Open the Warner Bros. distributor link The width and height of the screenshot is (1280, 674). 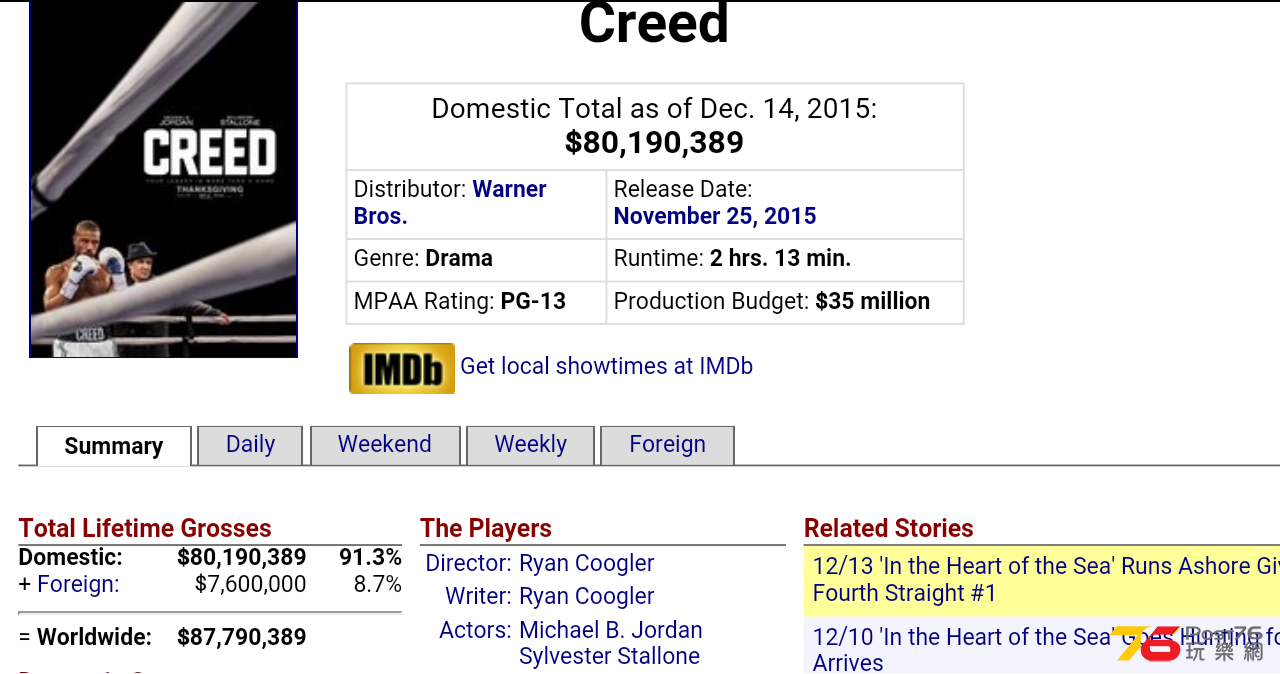[450, 203]
